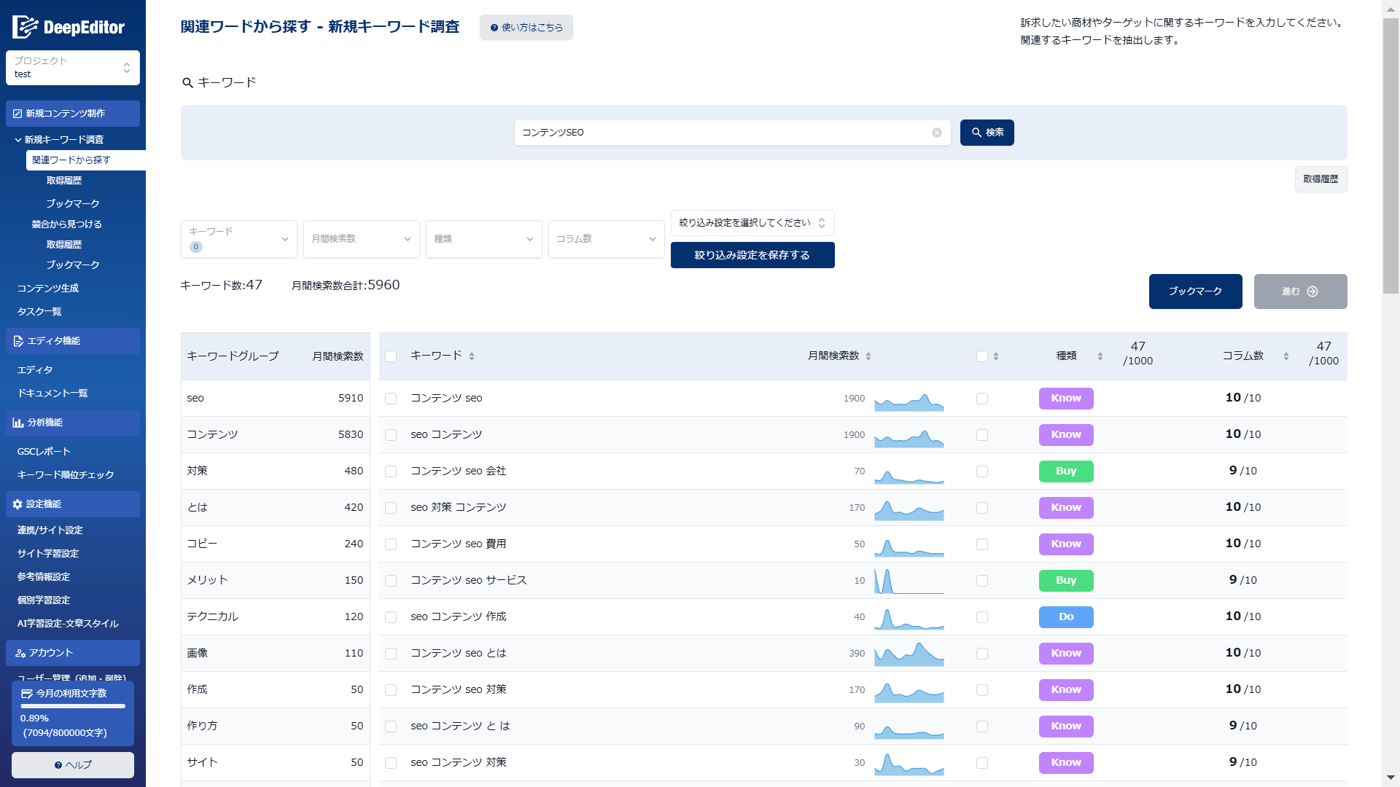Click the Buy tag for コンテンツ seo サービス
The width and height of the screenshot is (1400, 787).
point(1066,580)
